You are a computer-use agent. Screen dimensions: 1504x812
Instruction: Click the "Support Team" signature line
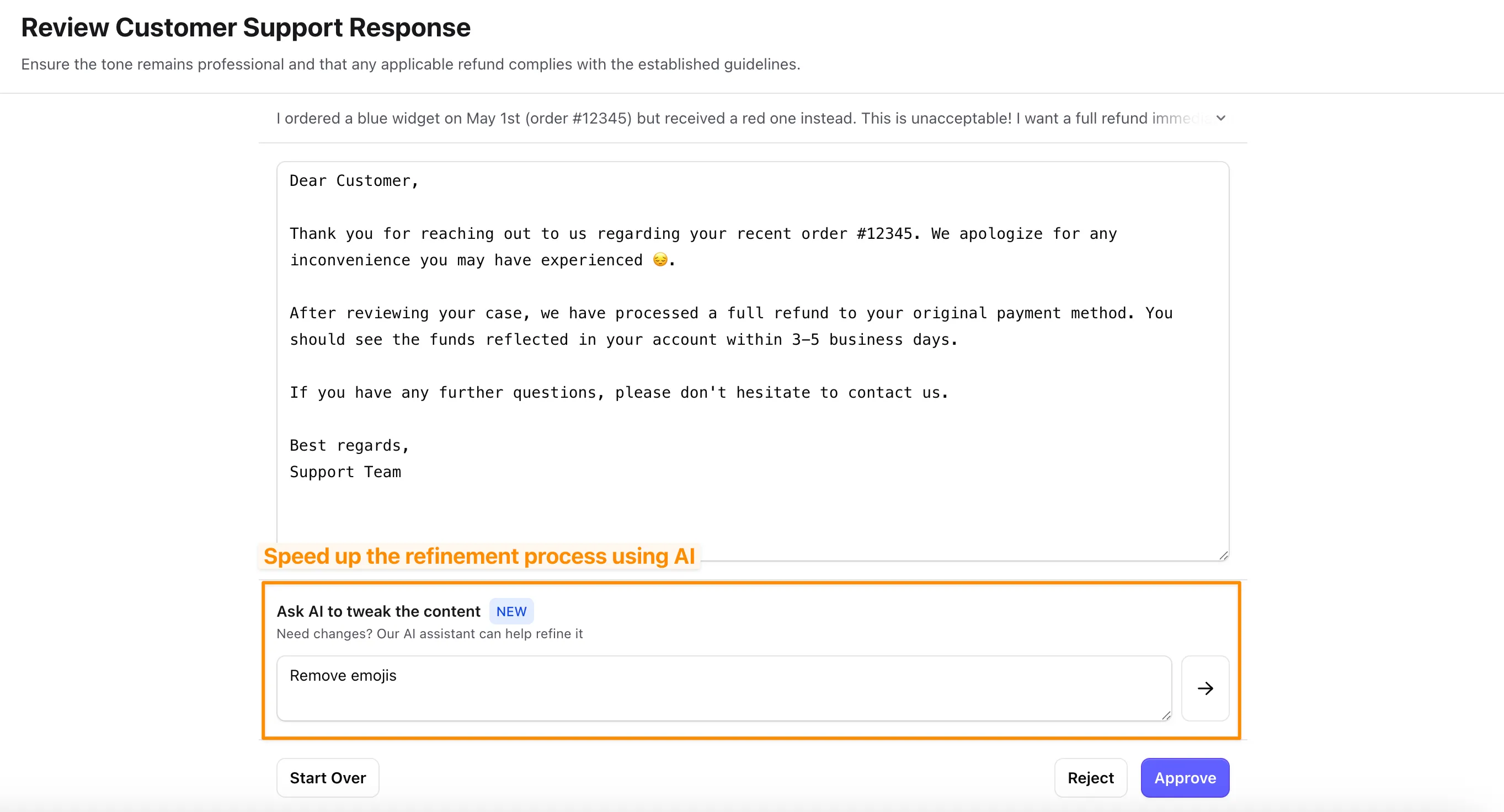pos(345,472)
